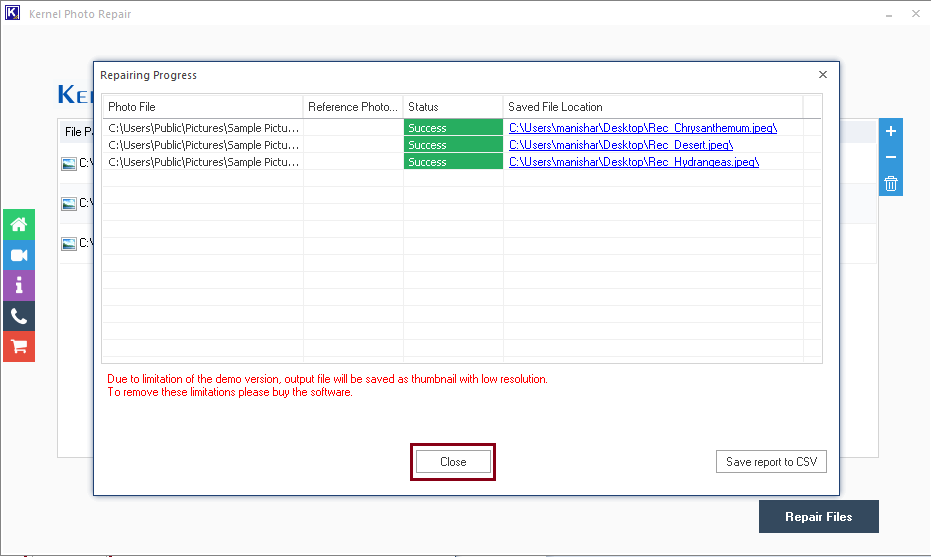The height and width of the screenshot is (557, 931).
Task: Open the phone contact sidebar icon
Action: coord(19,317)
